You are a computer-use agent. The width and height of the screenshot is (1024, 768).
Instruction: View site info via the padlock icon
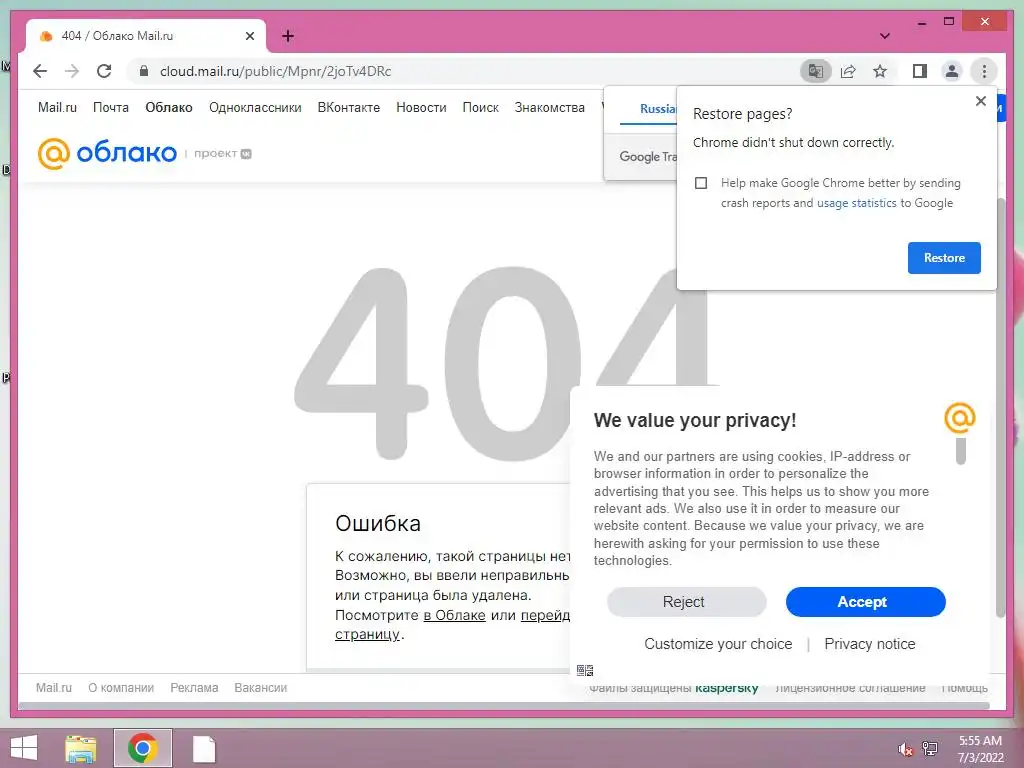144,71
